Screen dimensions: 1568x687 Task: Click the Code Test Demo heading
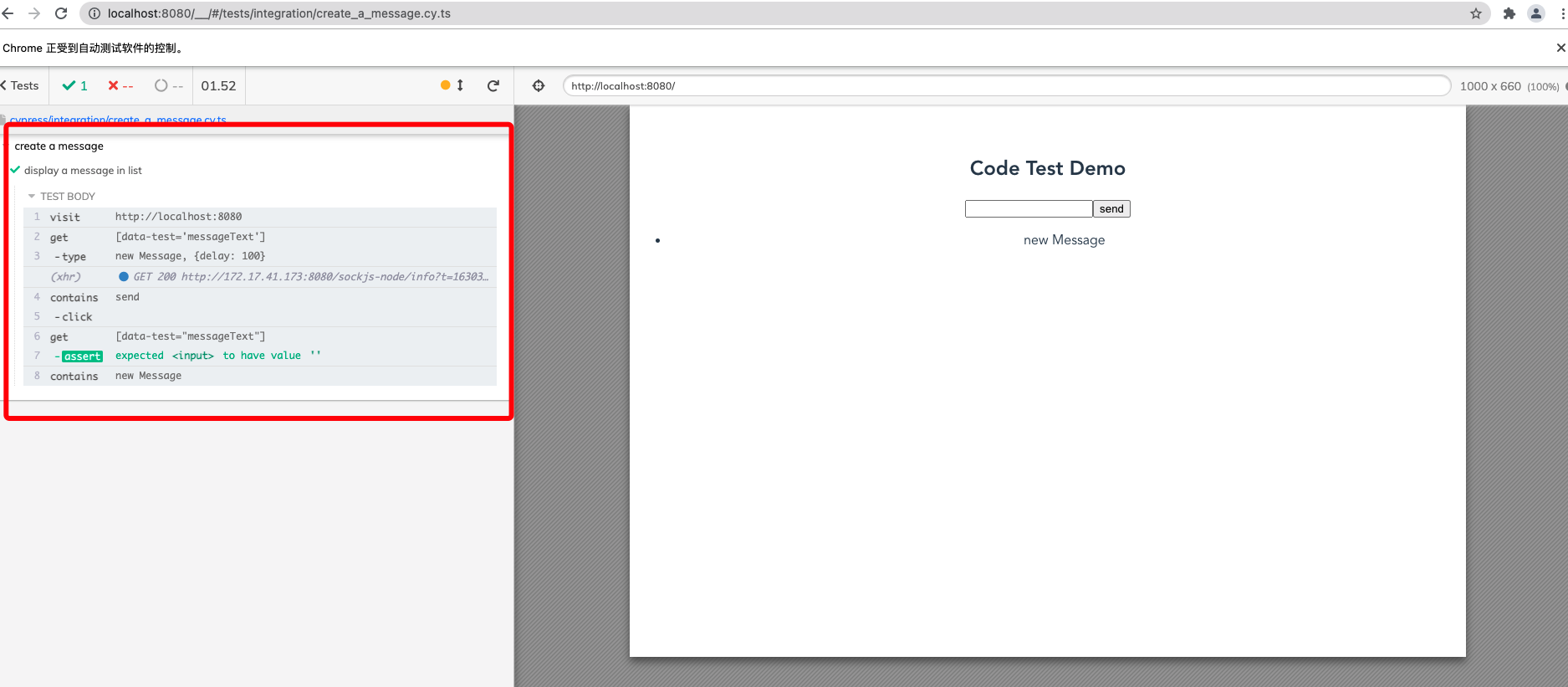tap(1047, 168)
